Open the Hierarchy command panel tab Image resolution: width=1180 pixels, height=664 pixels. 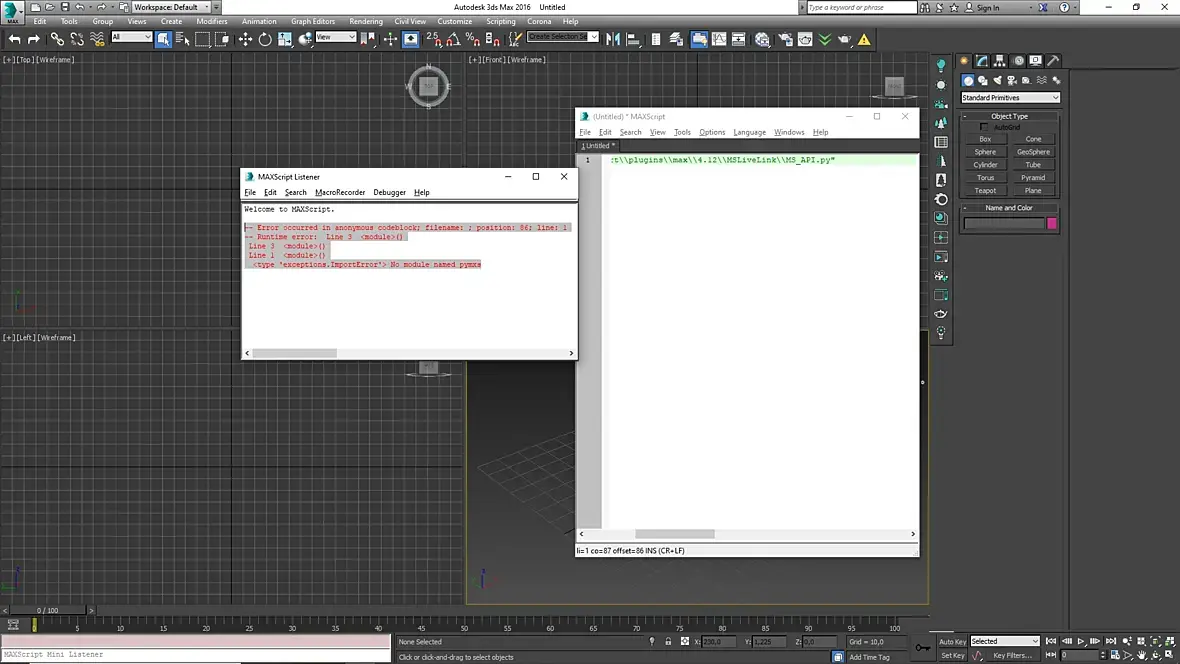click(x=1000, y=61)
